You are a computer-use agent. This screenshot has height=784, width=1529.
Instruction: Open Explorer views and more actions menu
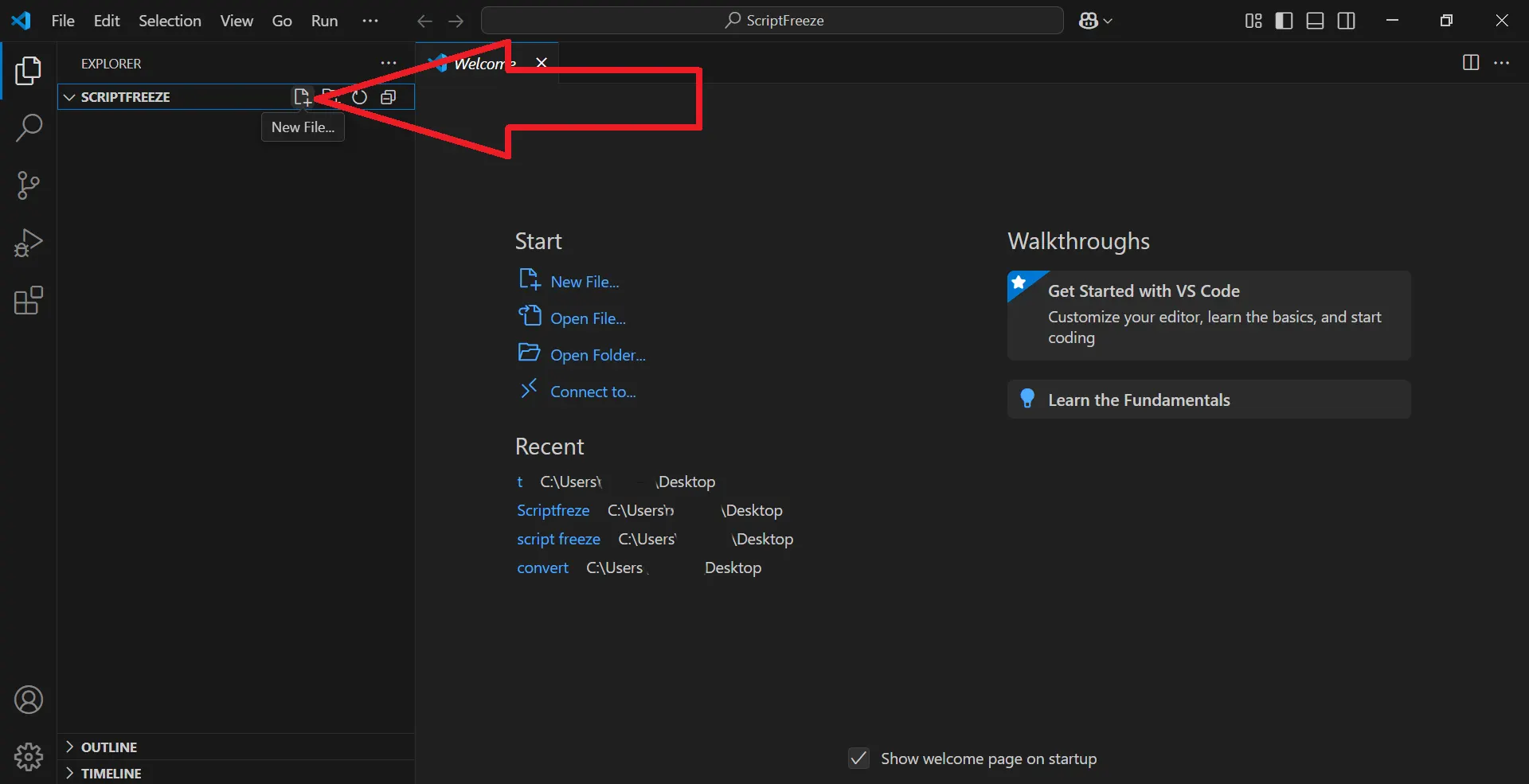(x=389, y=64)
